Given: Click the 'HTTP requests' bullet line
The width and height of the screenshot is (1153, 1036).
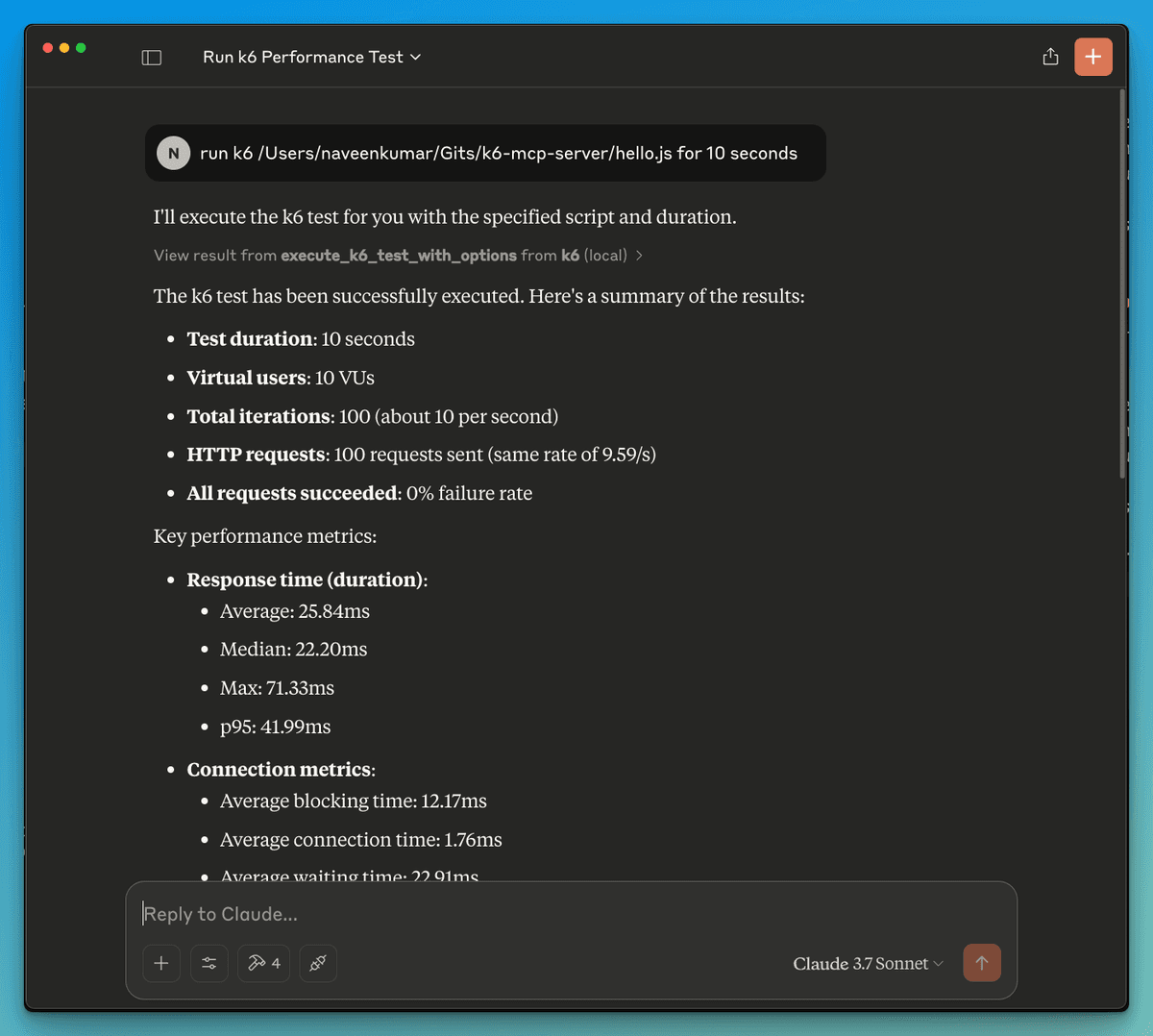Looking at the screenshot, I should tap(421, 455).
